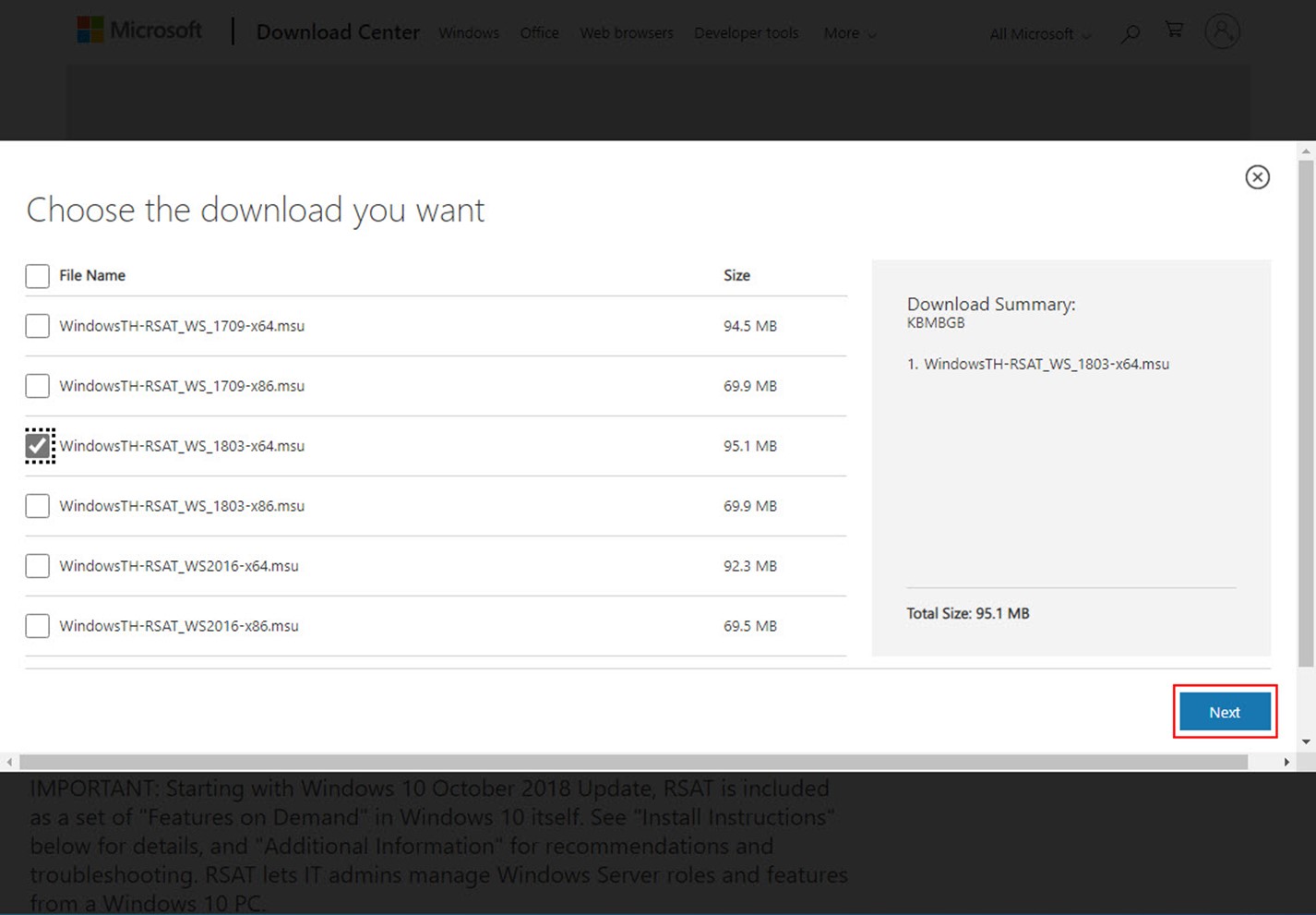Check WindowsTH-RSAT_WS_1709-x64.msu checkbox

coord(37,326)
